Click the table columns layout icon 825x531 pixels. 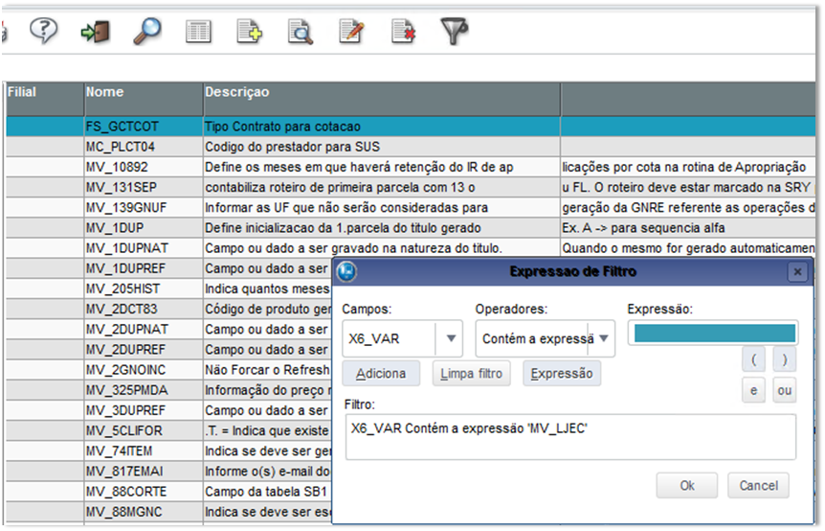(199, 32)
